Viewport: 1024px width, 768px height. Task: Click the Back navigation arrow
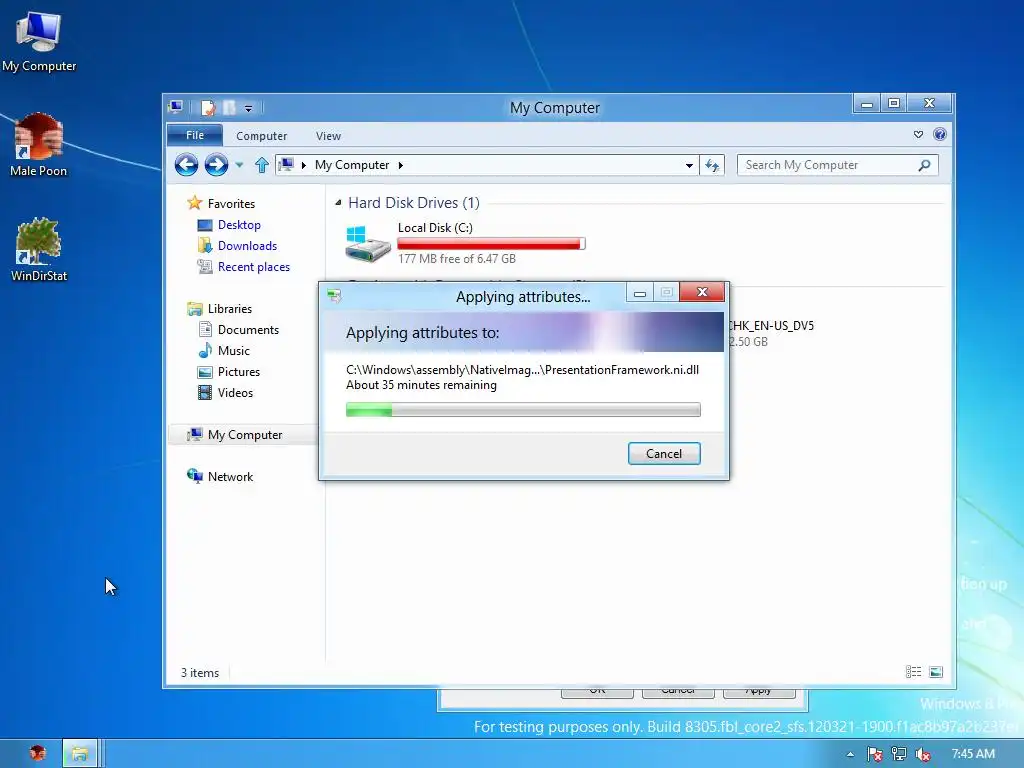[186, 165]
